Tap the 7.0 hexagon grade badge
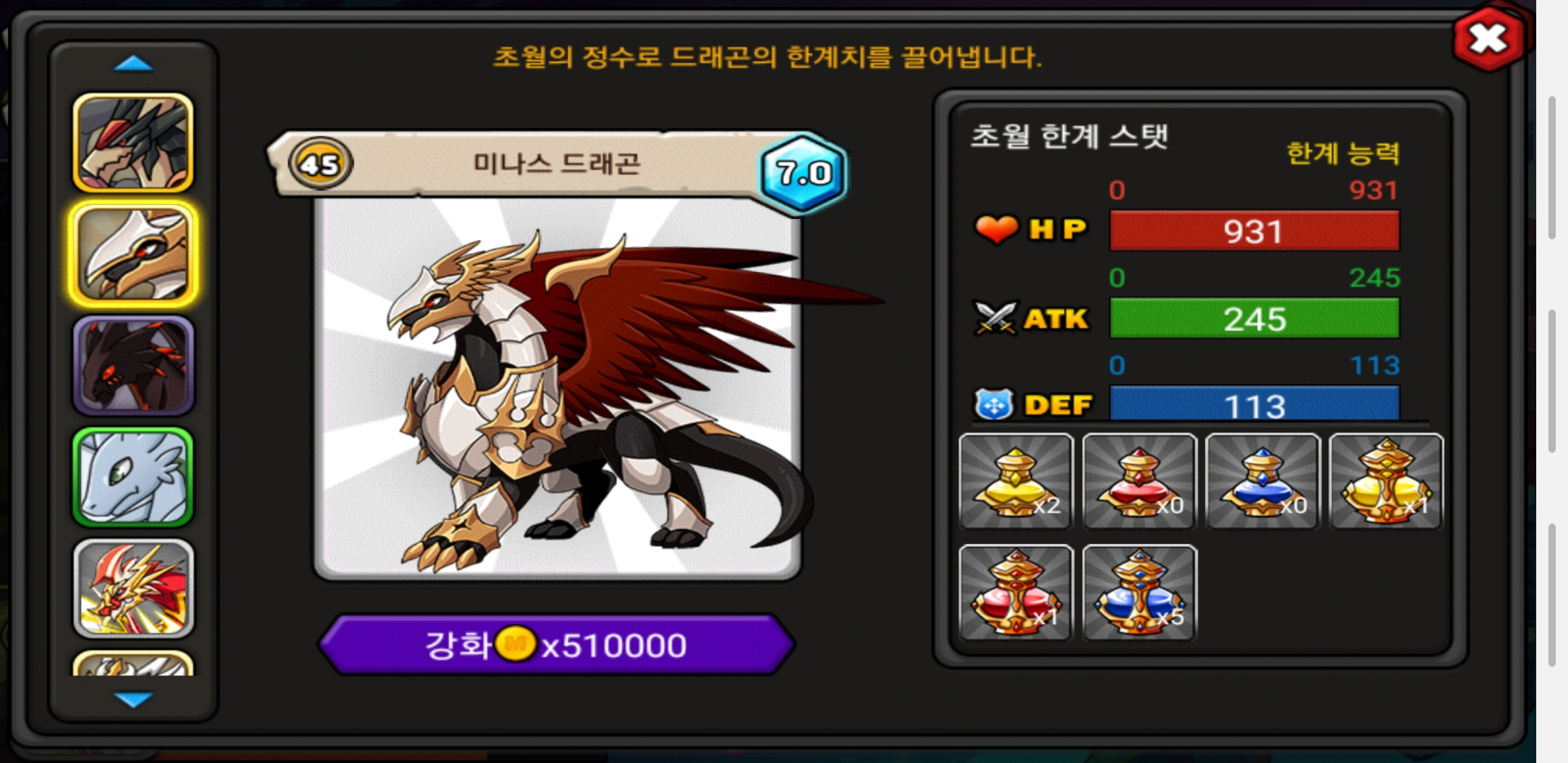 (803, 173)
